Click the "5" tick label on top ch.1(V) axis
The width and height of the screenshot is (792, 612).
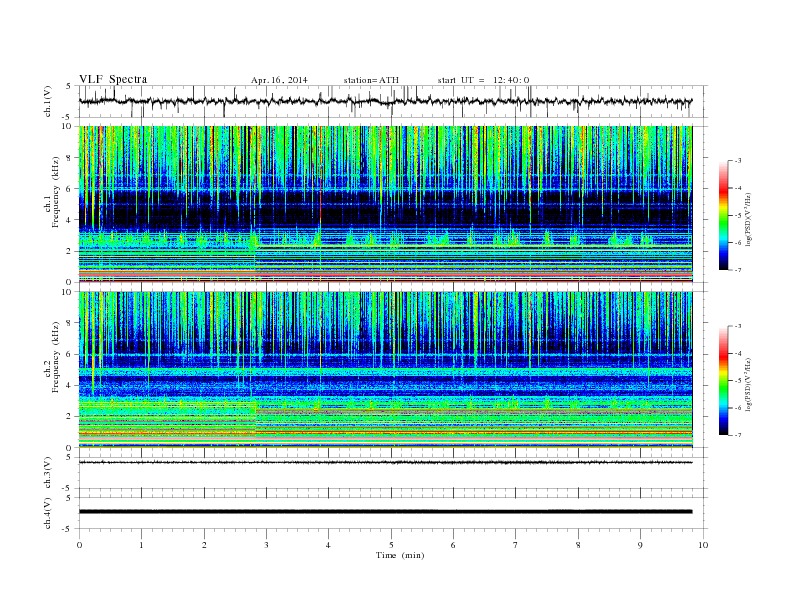69,86
